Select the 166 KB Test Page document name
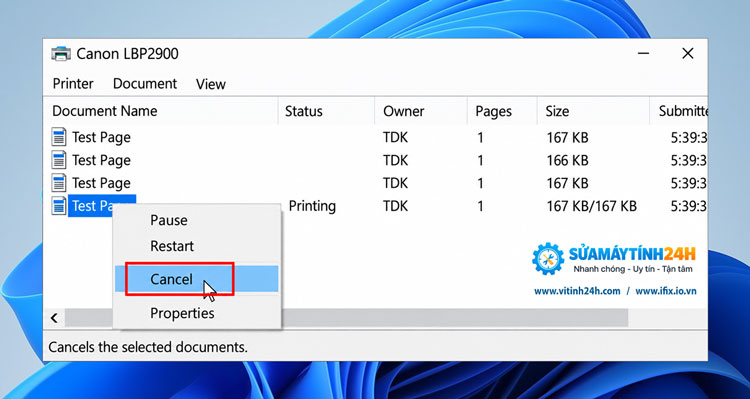Screen dimensions: 750x399 pos(101,160)
